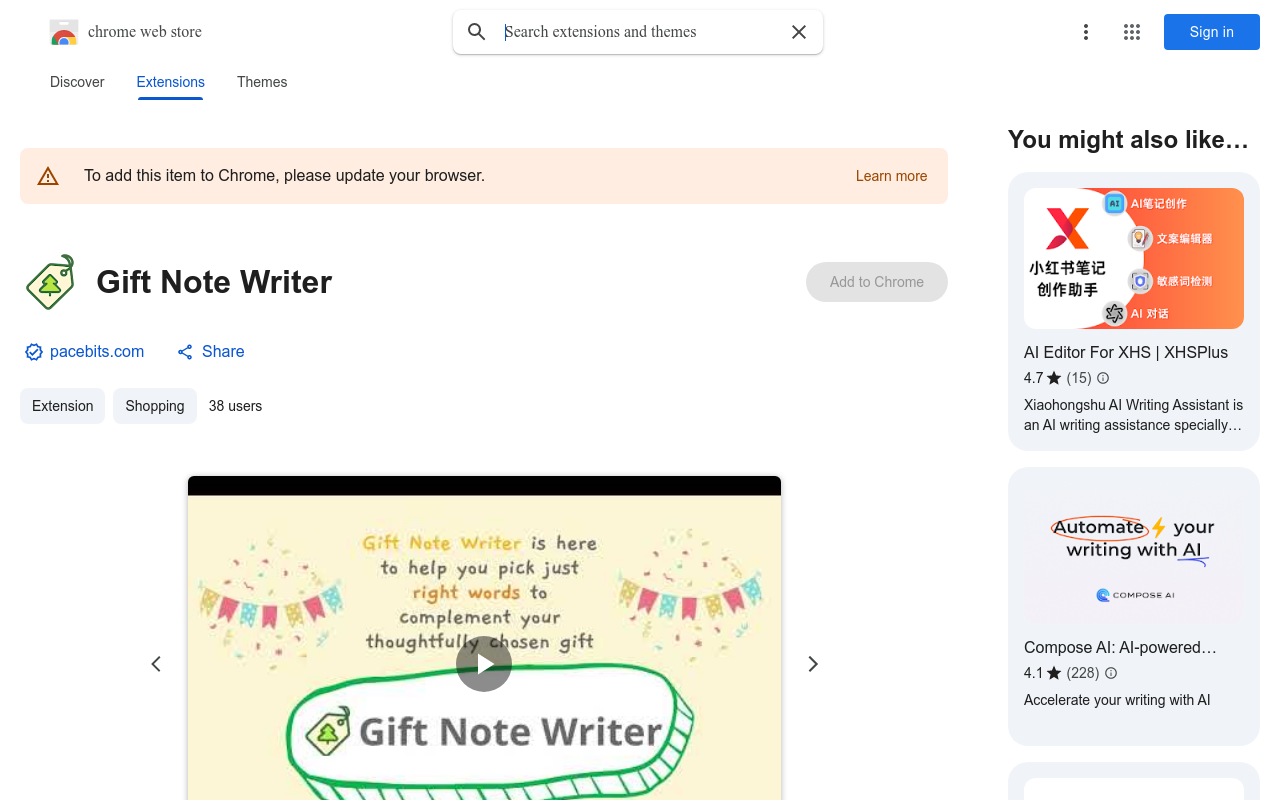Go to the next screenshot with right arrow
The width and height of the screenshot is (1280, 800).
[813, 664]
